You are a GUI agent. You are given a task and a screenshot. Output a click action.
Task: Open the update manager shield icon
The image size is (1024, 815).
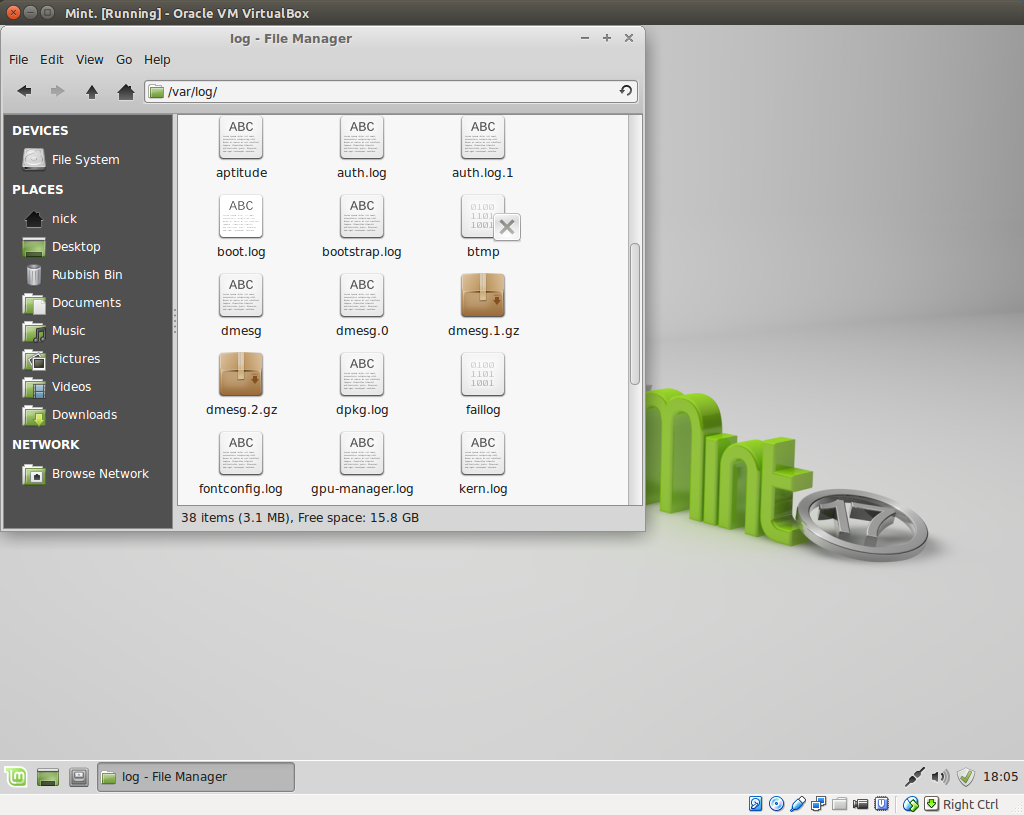pyautogui.click(x=966, y=776)
